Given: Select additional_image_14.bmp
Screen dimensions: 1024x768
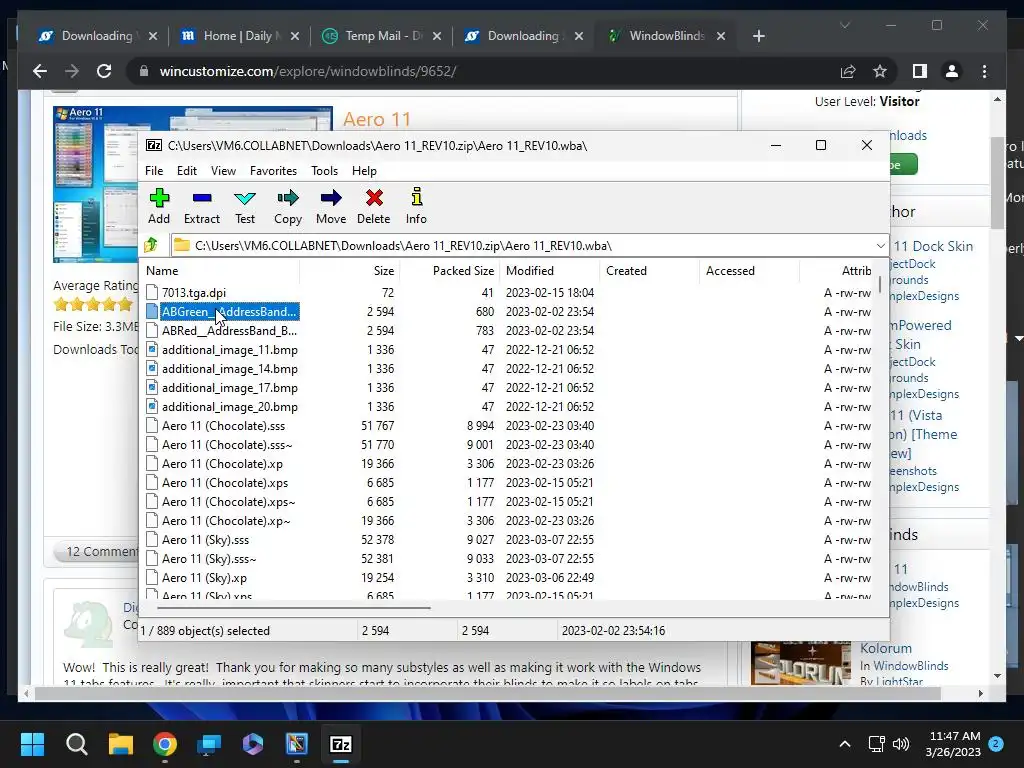Looking at the screenshot, I should [230, 368].
